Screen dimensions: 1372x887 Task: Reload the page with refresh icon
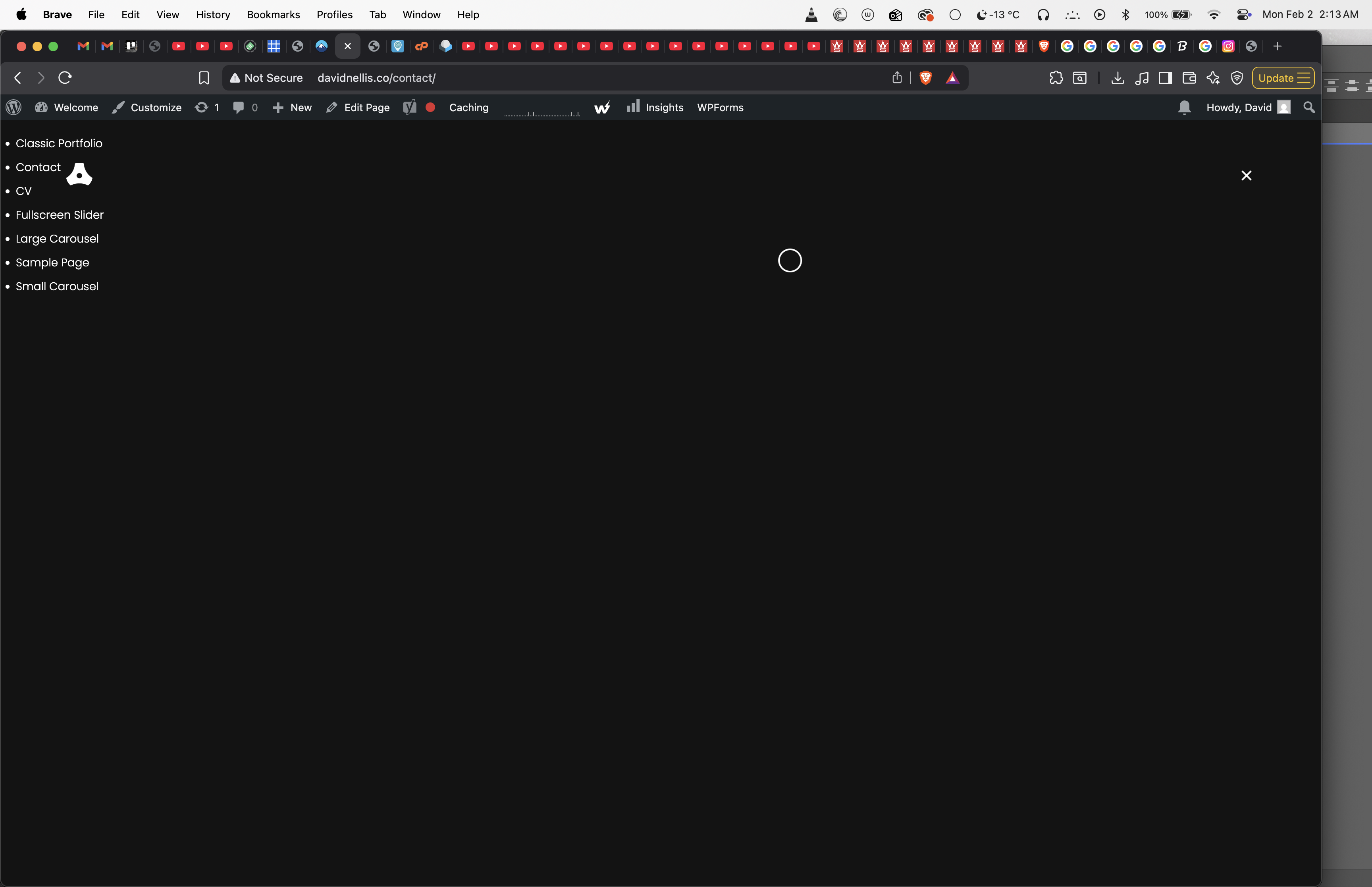coord(65,78)
